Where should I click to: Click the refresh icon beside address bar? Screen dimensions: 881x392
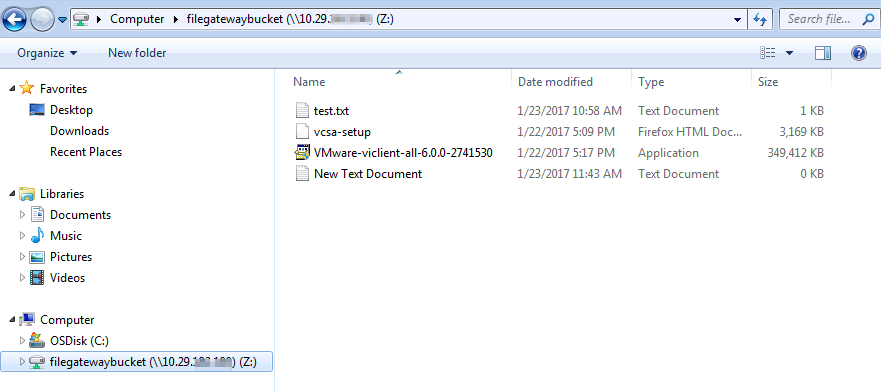761,19
